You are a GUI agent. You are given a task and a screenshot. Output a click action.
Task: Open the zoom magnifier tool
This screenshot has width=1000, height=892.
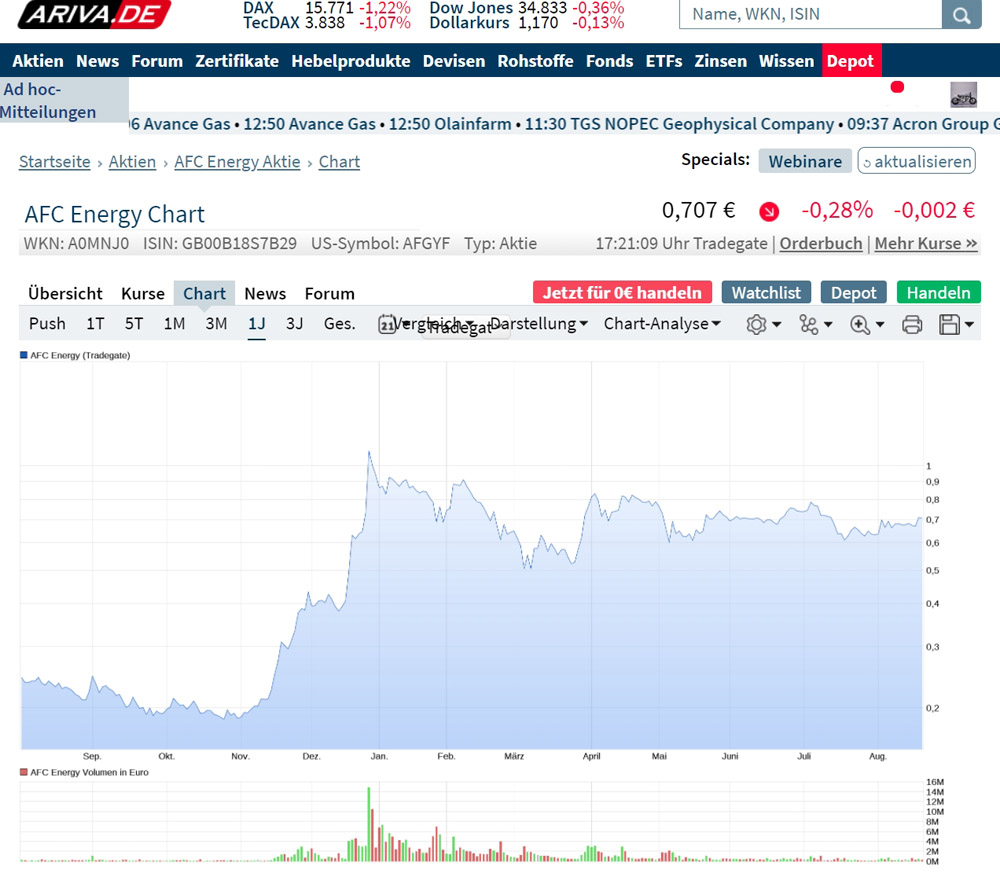click(x=860, y=325)
